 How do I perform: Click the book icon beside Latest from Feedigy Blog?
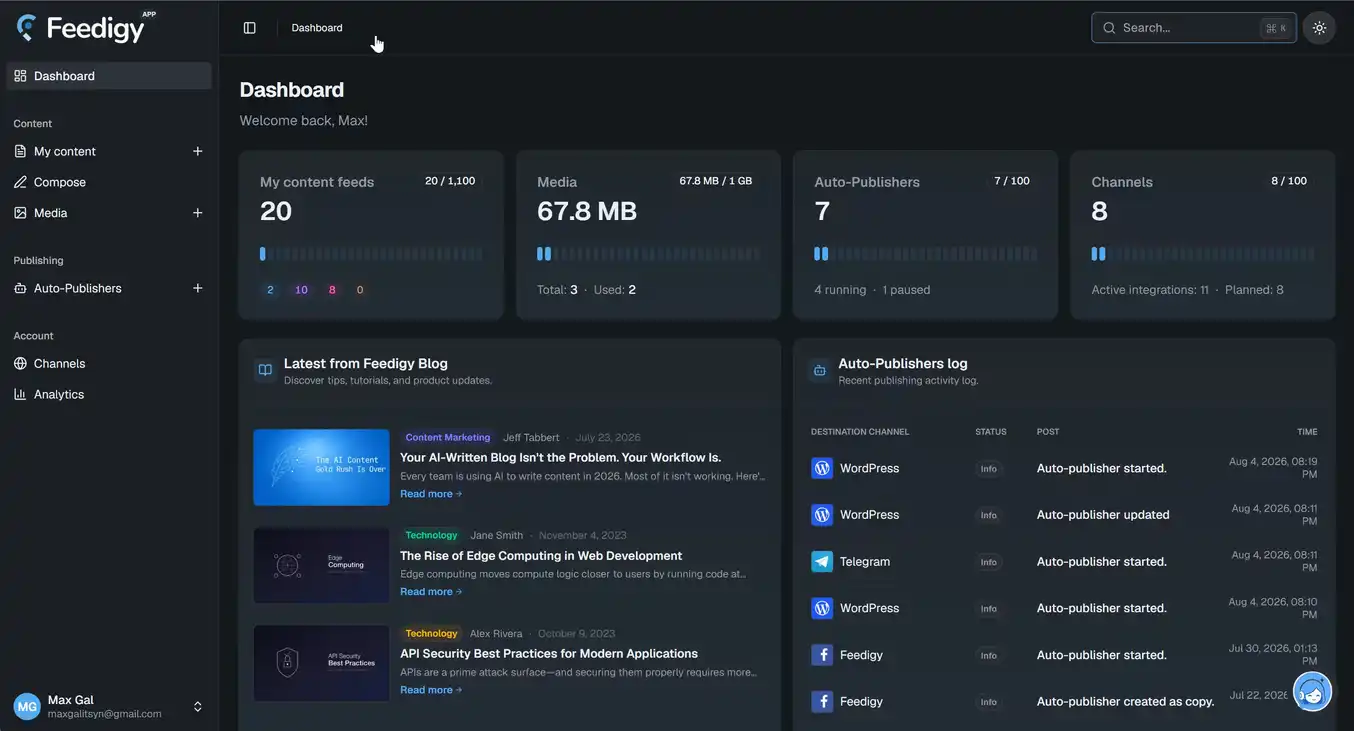tap(265, 370)
